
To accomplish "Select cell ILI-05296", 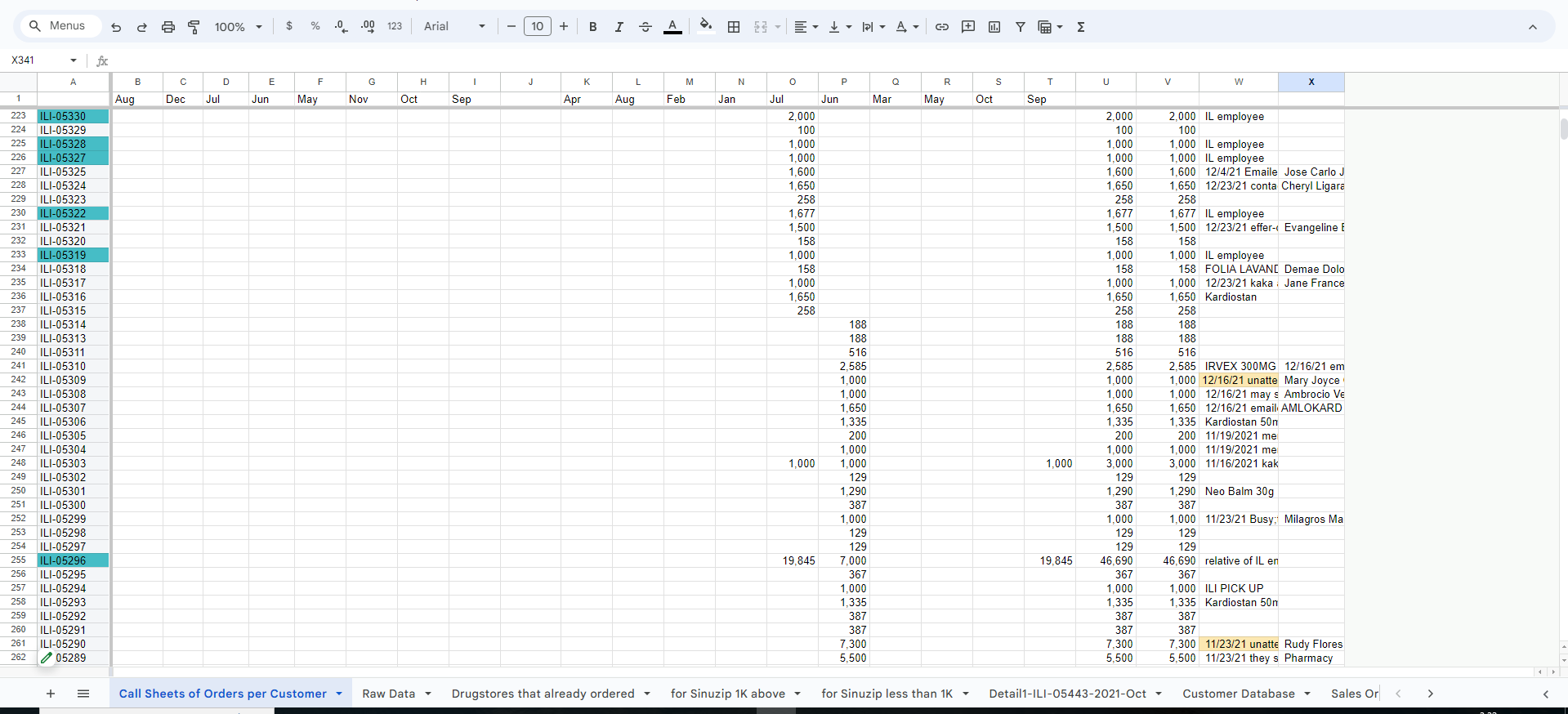I will 74,560.
